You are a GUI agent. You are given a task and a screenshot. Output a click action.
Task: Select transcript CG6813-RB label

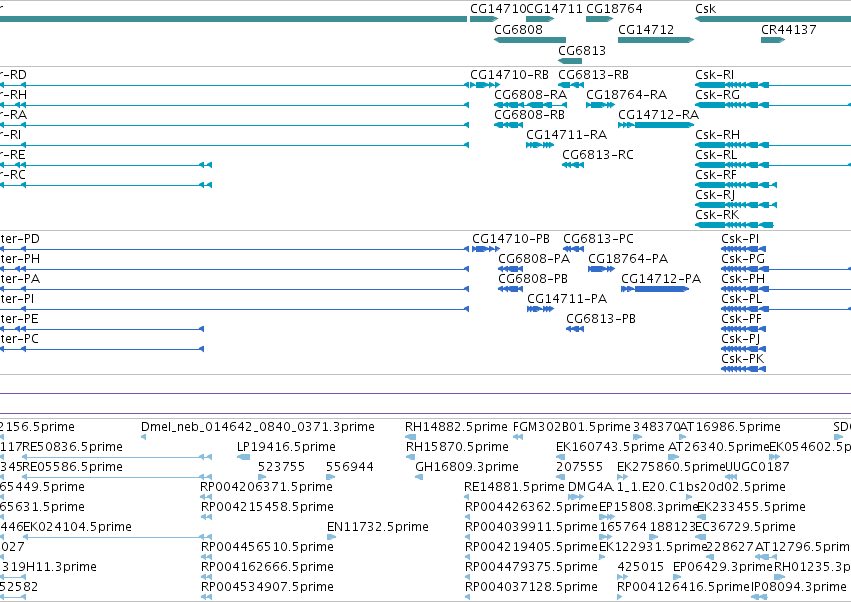593,75
